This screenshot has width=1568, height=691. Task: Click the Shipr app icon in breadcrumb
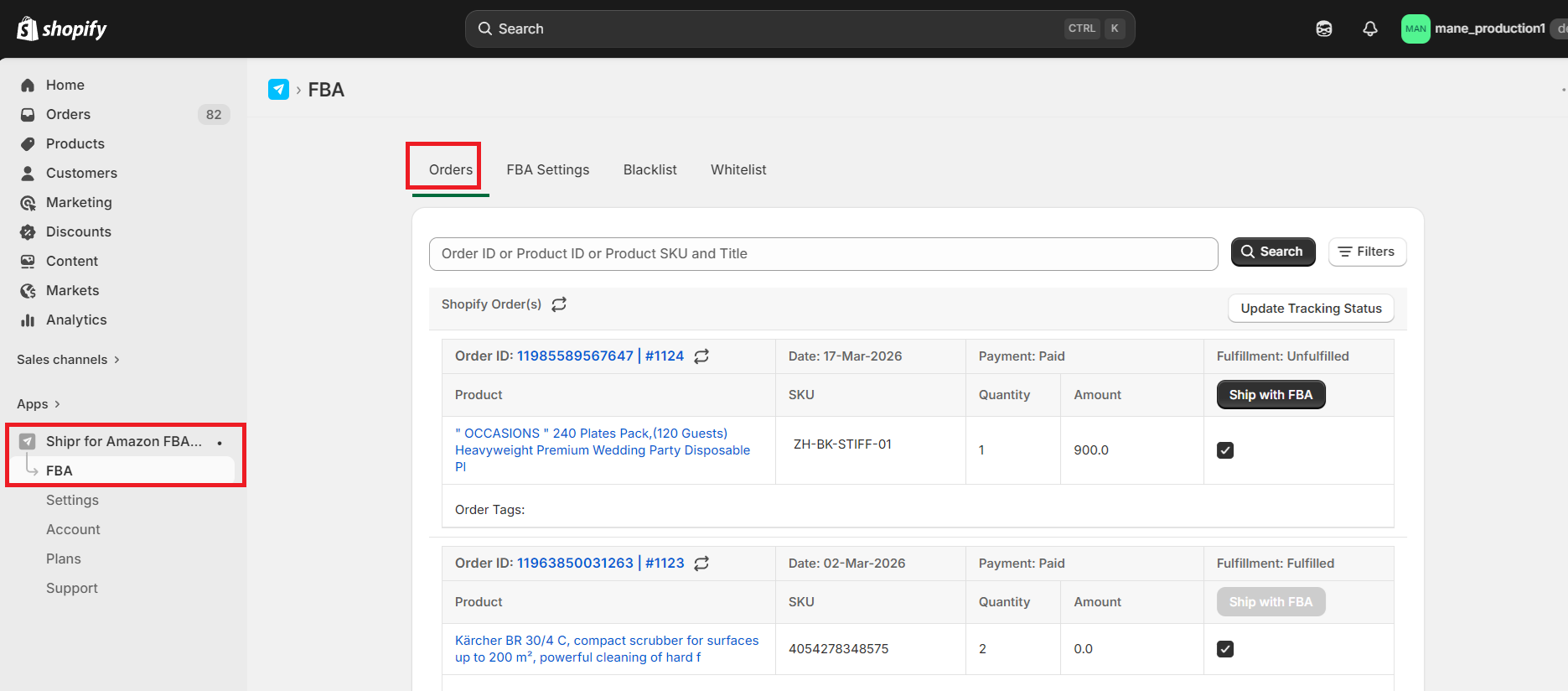tap(278, 90)
